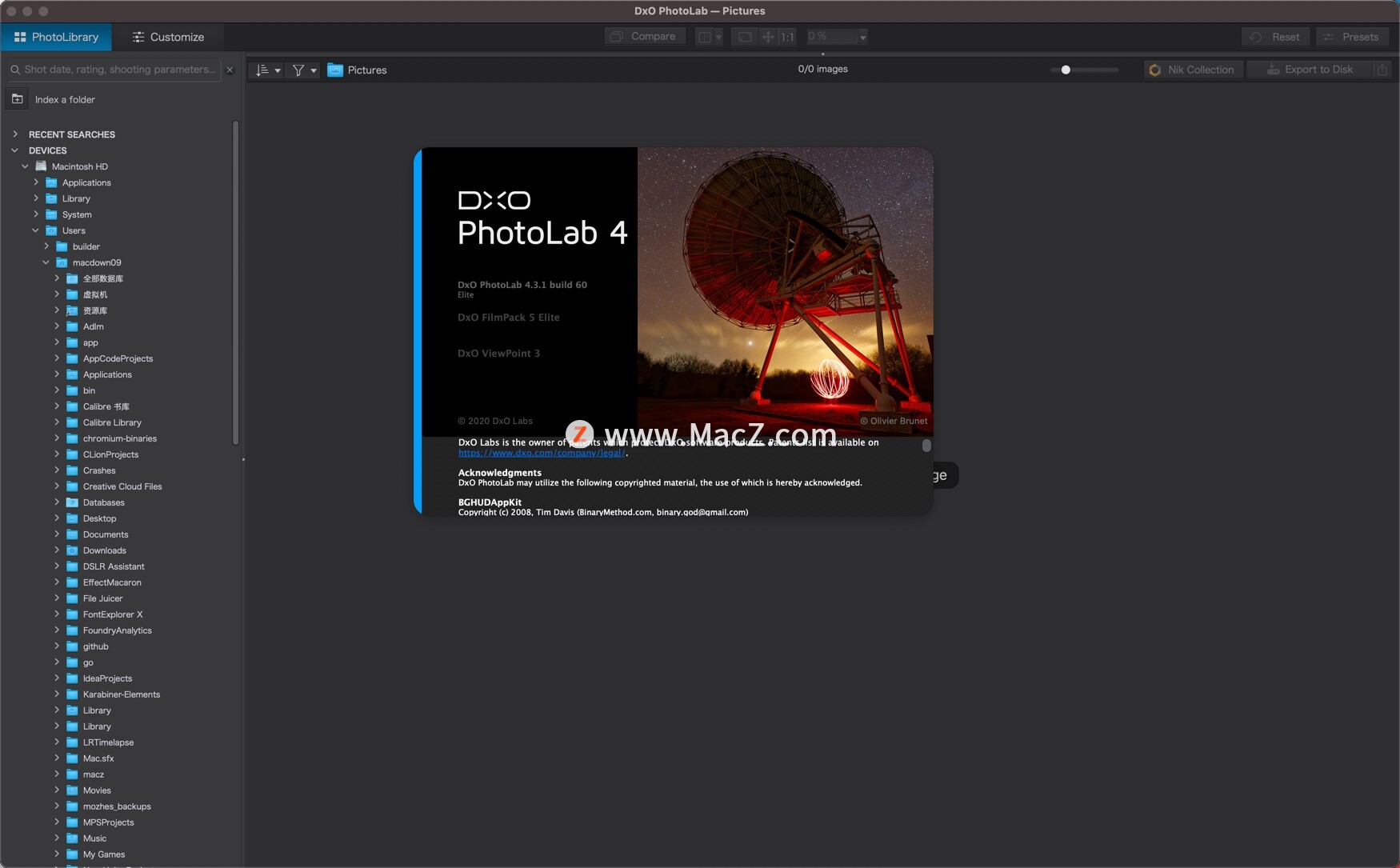The height and width of the screenshot is (868, 1400).
Task: Click the fit-to-screen zoom icon
Action: click(744, 37)
